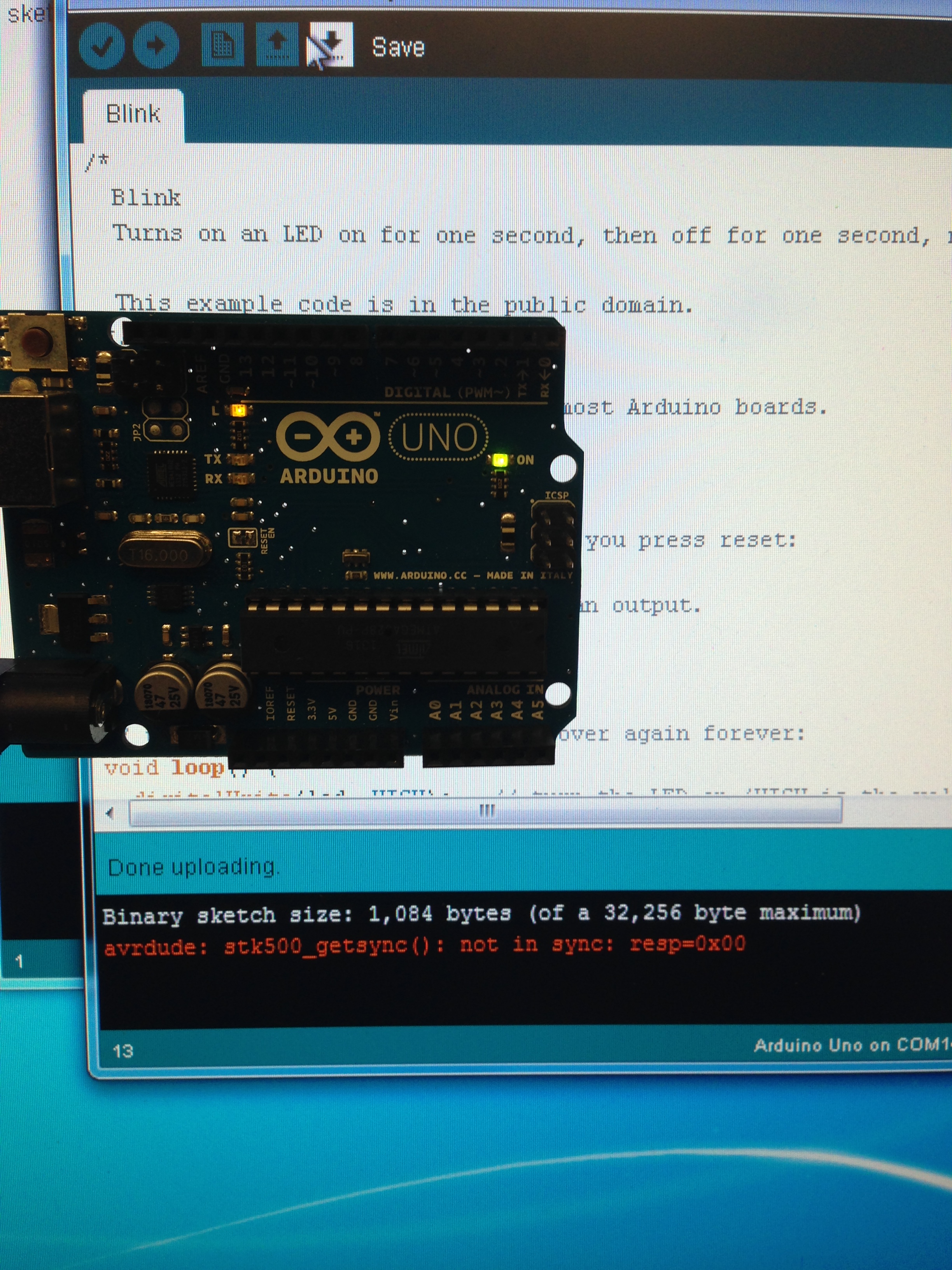Click the "you press reset:" comment text
Screen dimensions: 952x1270
tap(691, 540)
